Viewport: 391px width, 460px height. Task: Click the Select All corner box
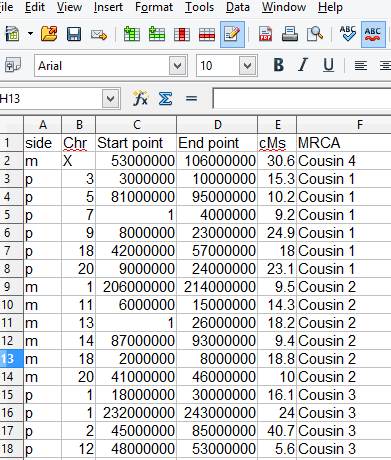[x=12, y=125]
